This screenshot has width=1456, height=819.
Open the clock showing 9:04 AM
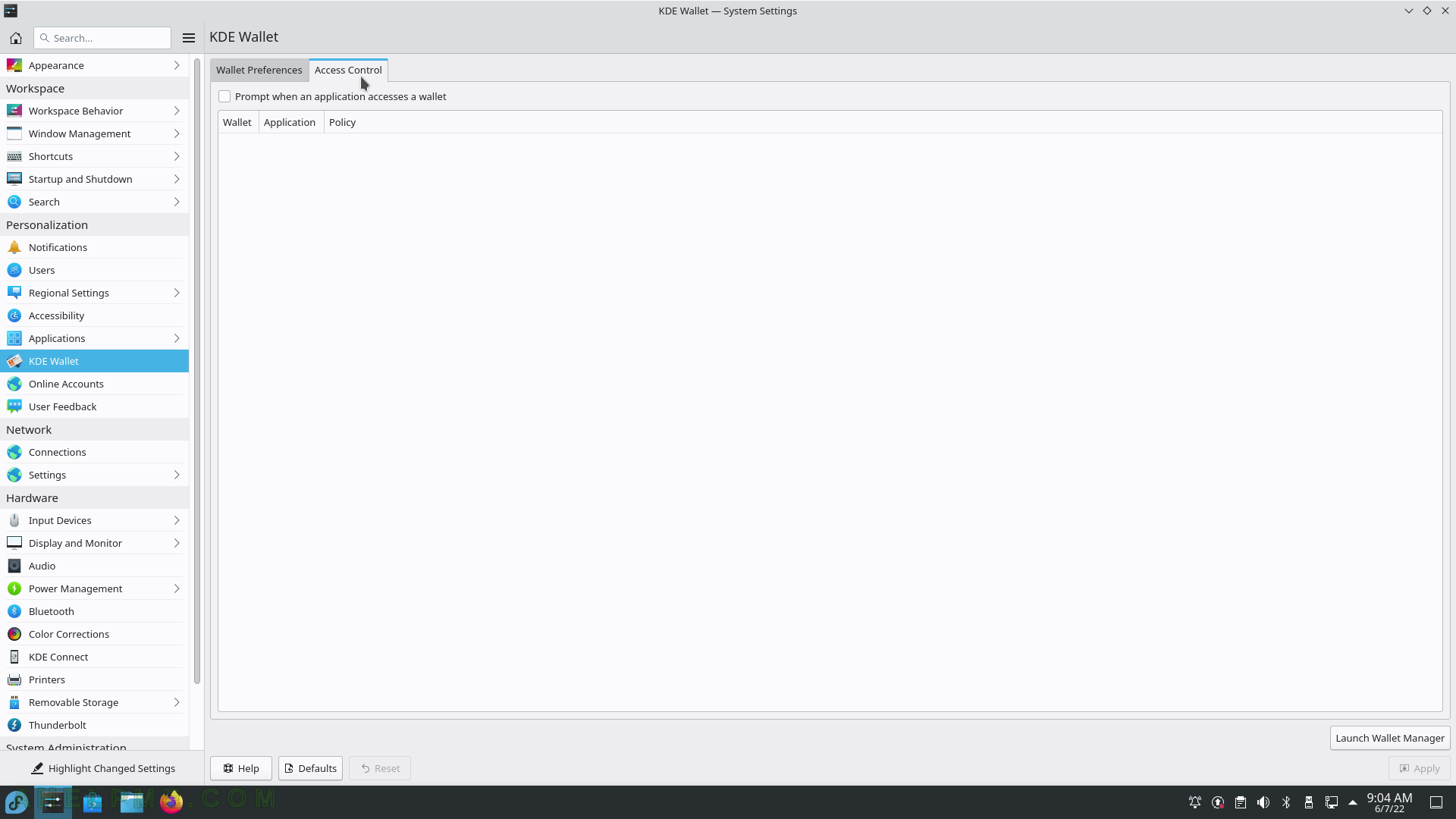(x=1389, y=802)
